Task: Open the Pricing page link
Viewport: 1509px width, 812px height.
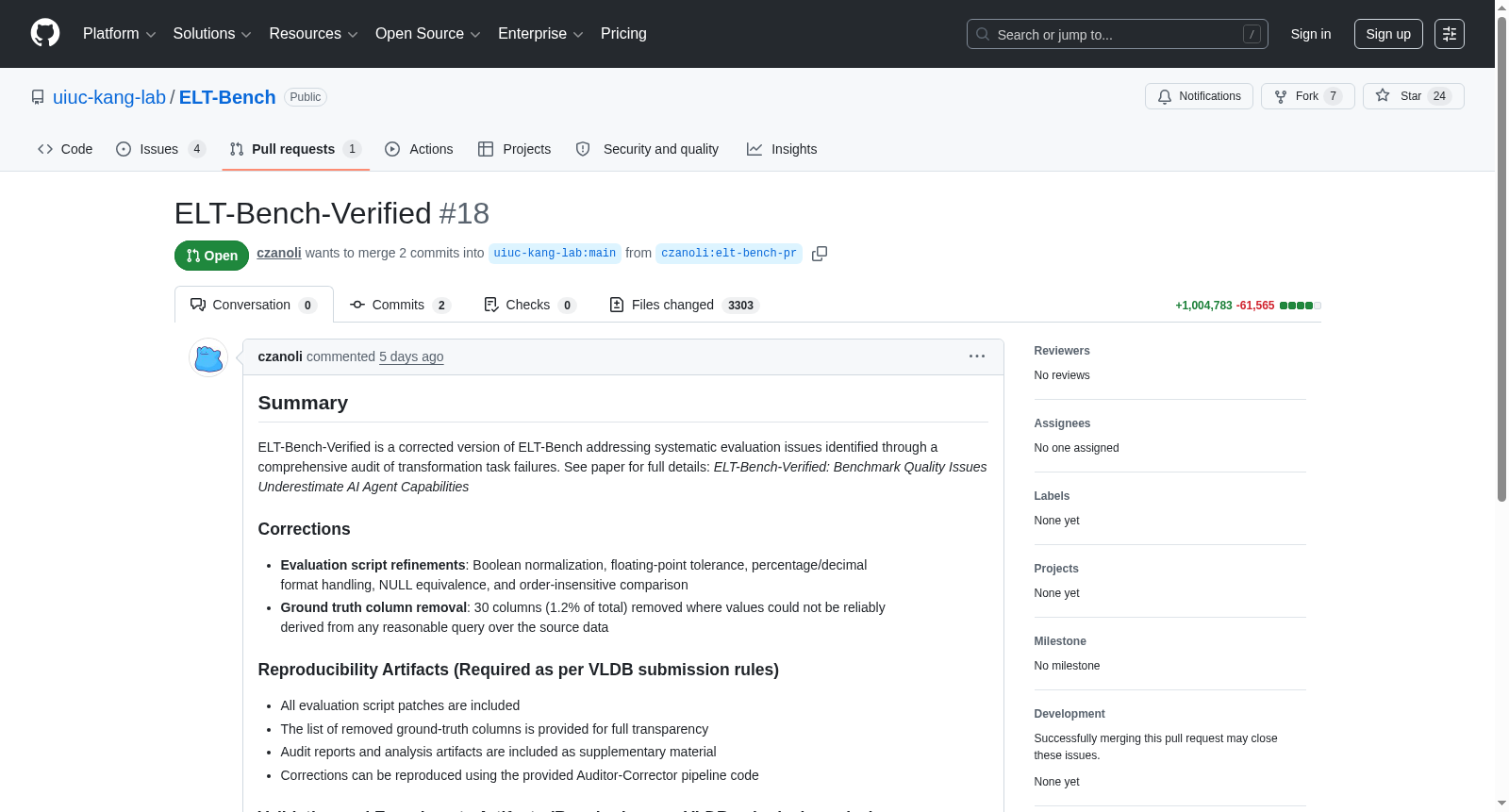Action: (623, 34)
